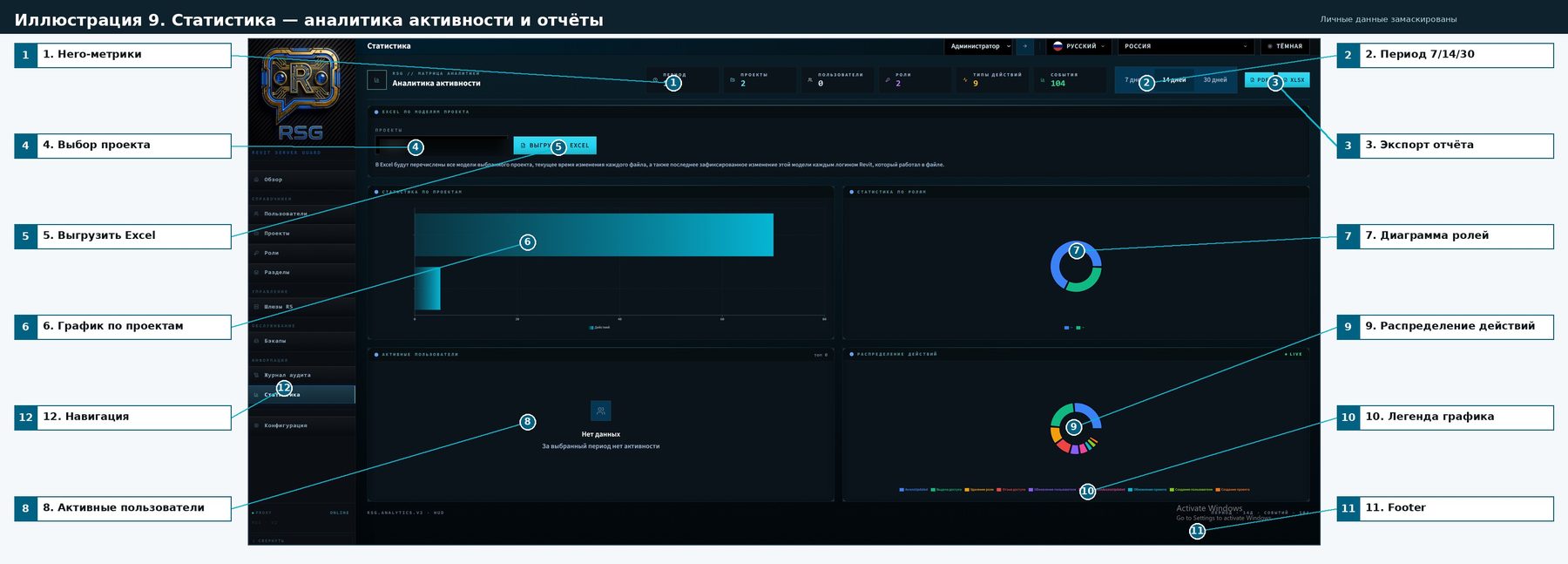The image size is (1568, 564).
Task: Open Пользователи in the sidebar
Action: [301, 214]
